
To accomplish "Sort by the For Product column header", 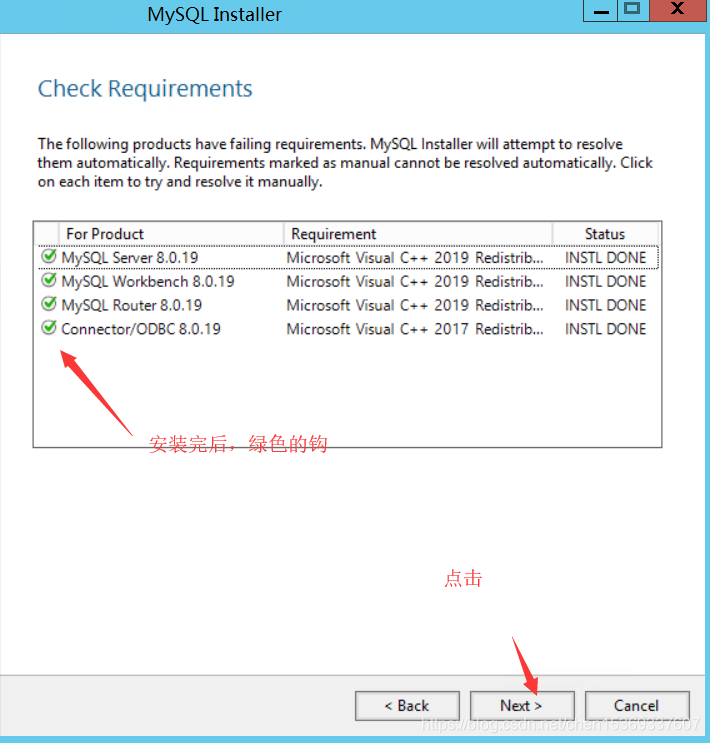I will [x=171, y=234].
